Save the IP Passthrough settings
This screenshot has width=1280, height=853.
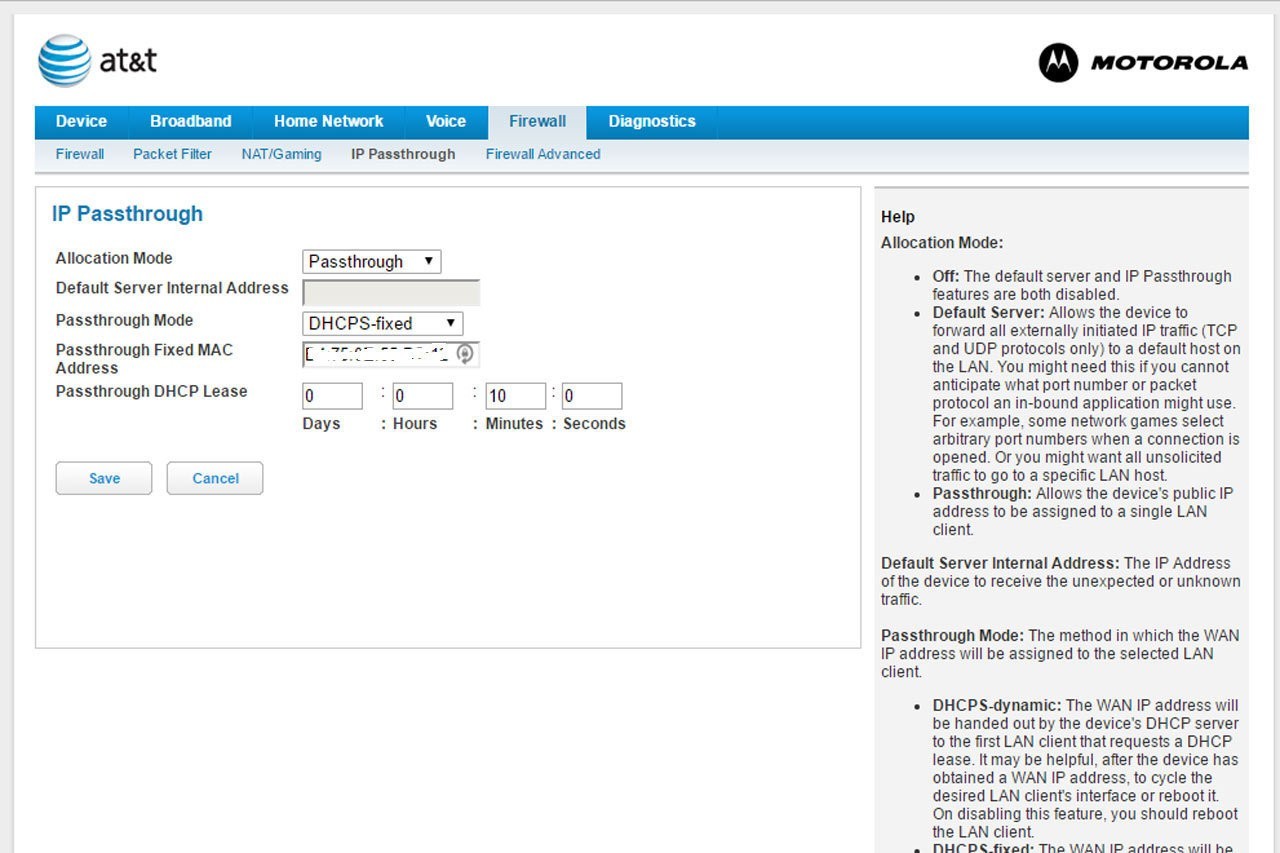[104, 478]
